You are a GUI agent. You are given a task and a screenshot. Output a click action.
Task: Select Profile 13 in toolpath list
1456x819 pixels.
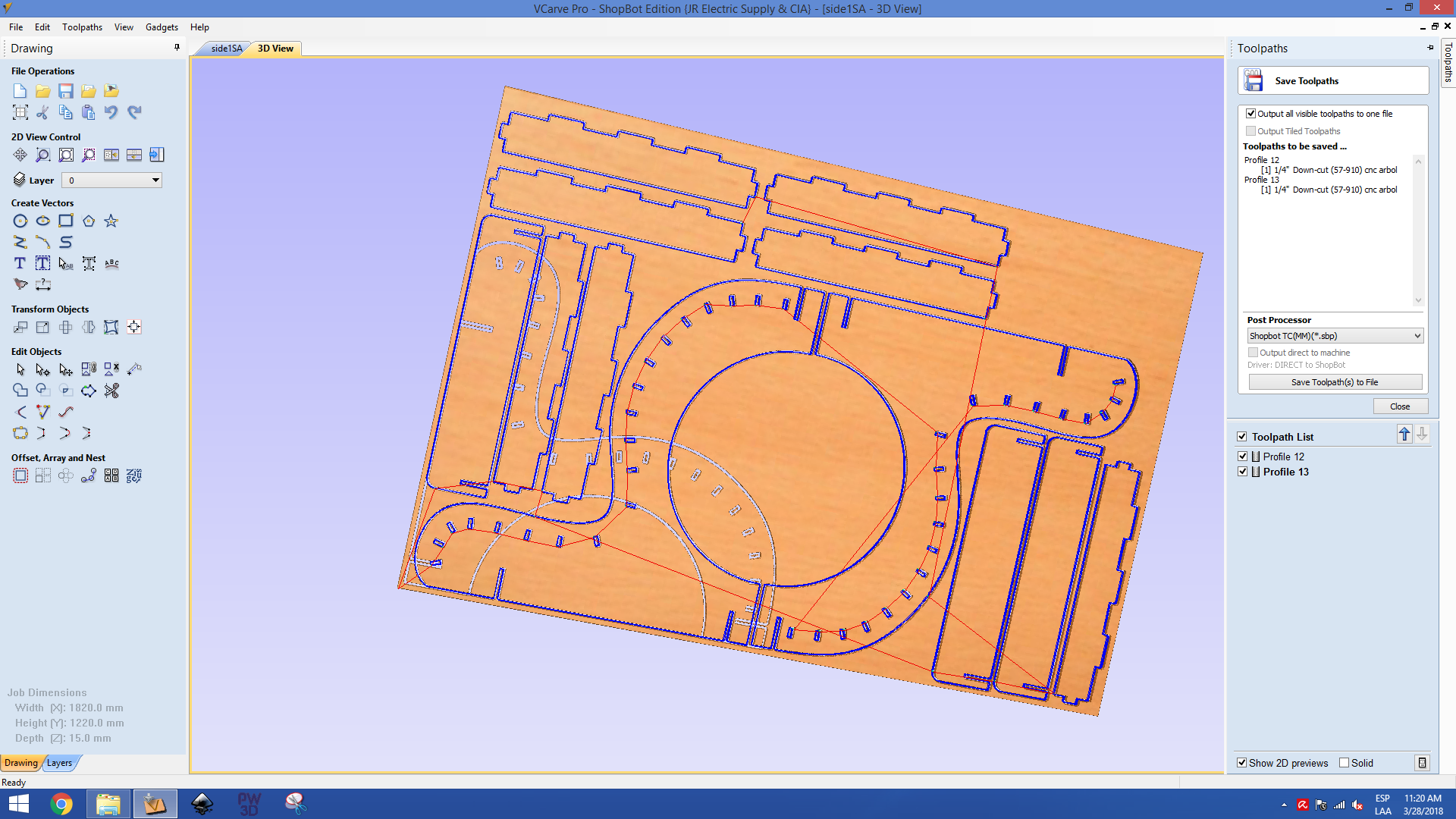(1286, 472)
